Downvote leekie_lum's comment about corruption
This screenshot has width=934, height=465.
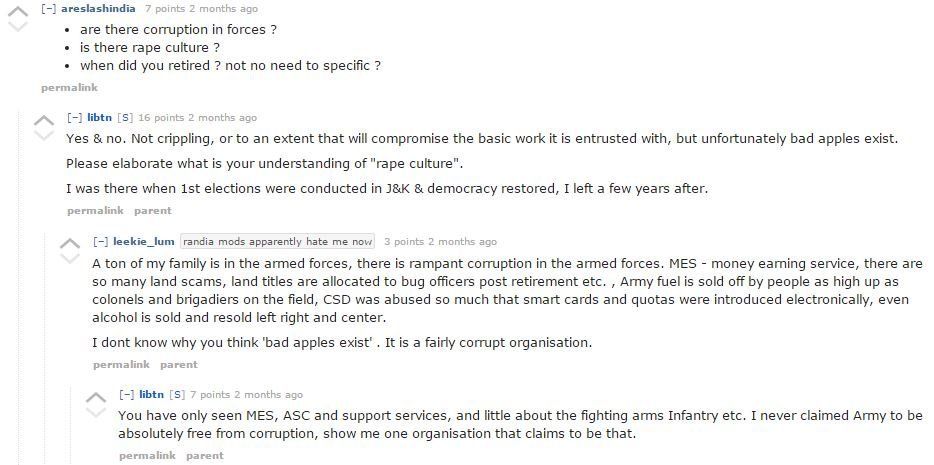(x=70, y=258)
